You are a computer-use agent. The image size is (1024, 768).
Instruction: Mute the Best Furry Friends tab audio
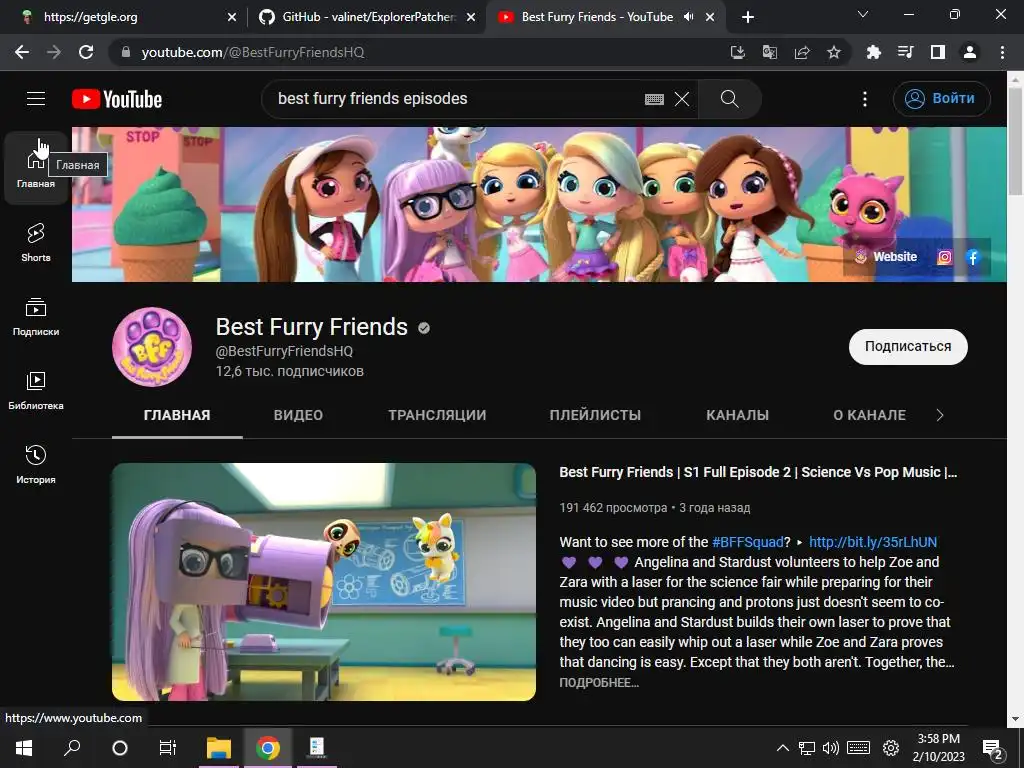[x=688, y=17]
